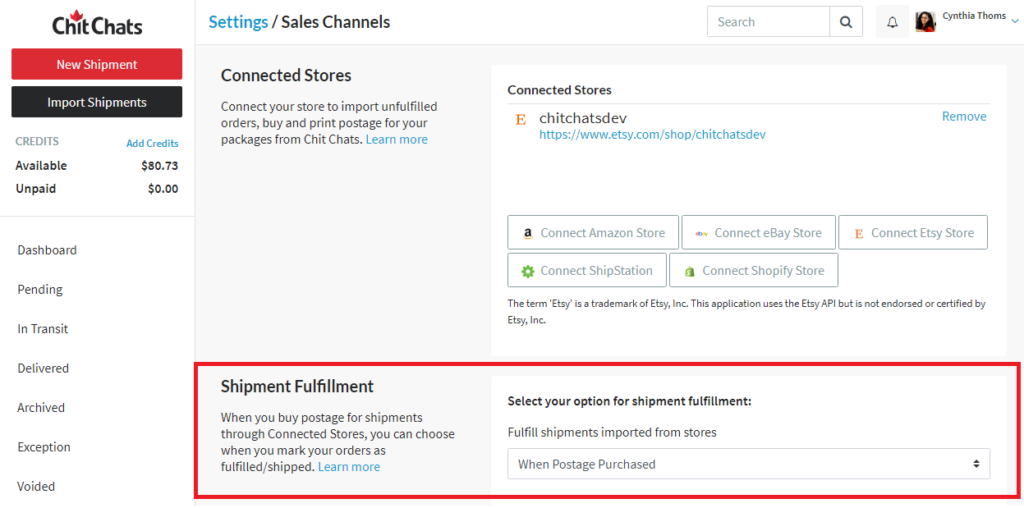The width and height of the screenshot is (1024, 508).
Task: Click Remove for chitchatsdev store
Action: click(964, 116)
